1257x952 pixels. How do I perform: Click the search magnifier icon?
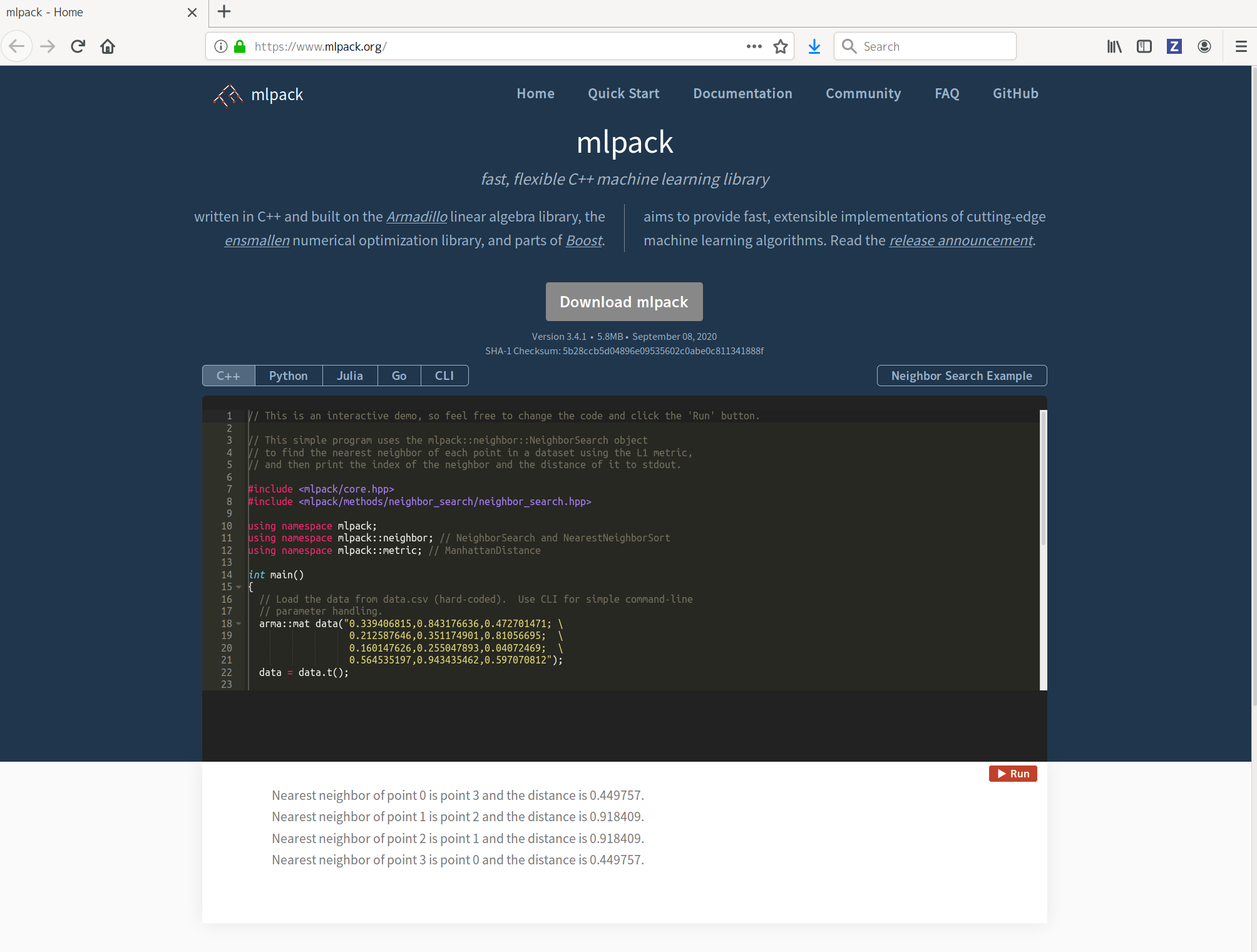[849, 46]
